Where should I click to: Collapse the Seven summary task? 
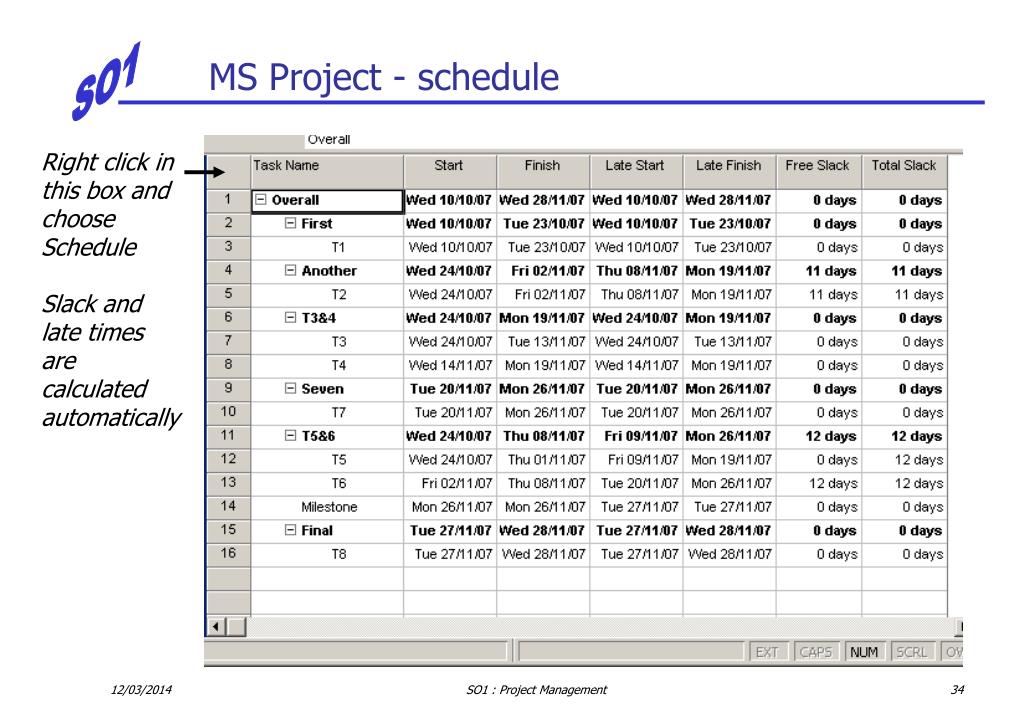[291, 388]
